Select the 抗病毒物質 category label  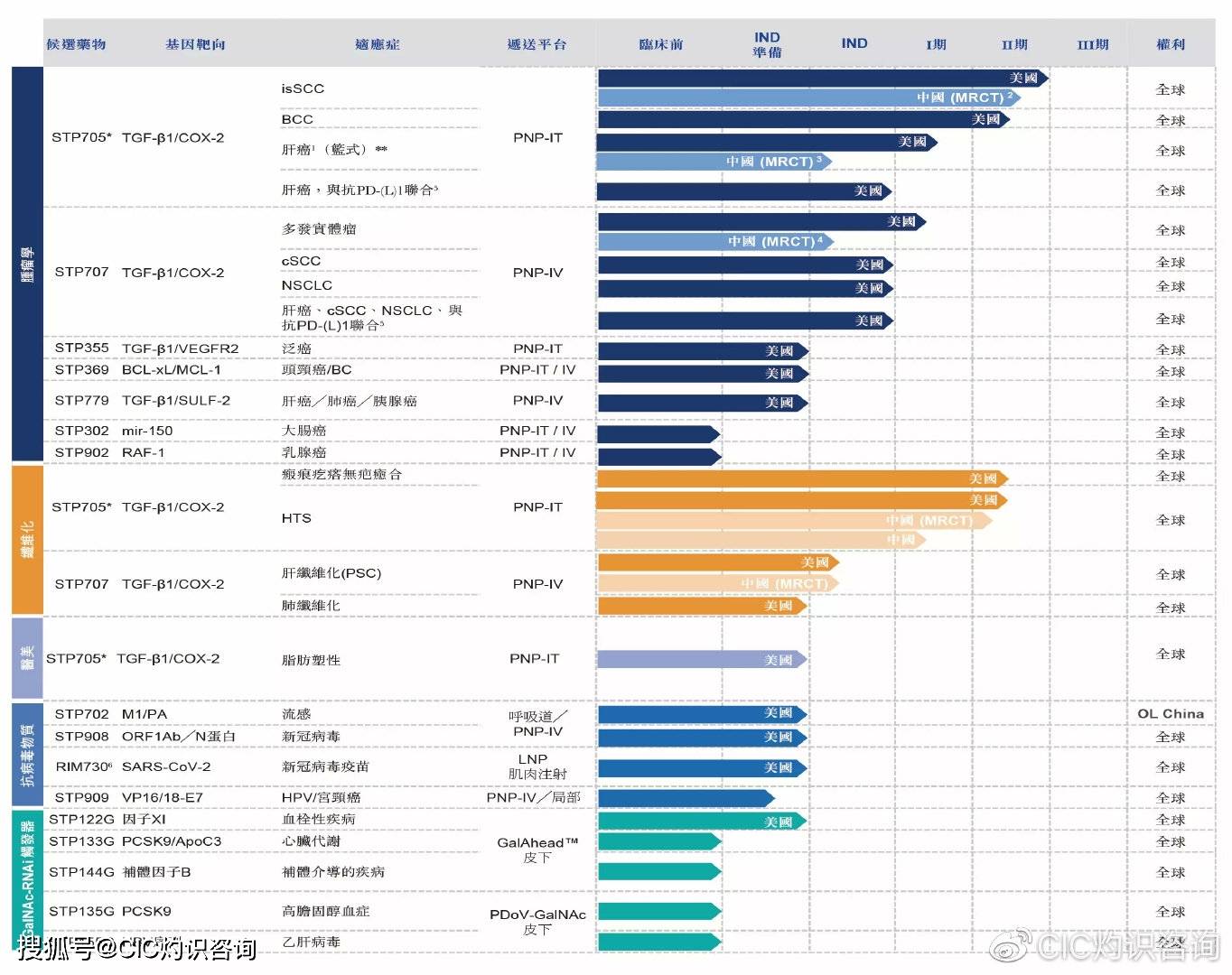coord(28,755)
